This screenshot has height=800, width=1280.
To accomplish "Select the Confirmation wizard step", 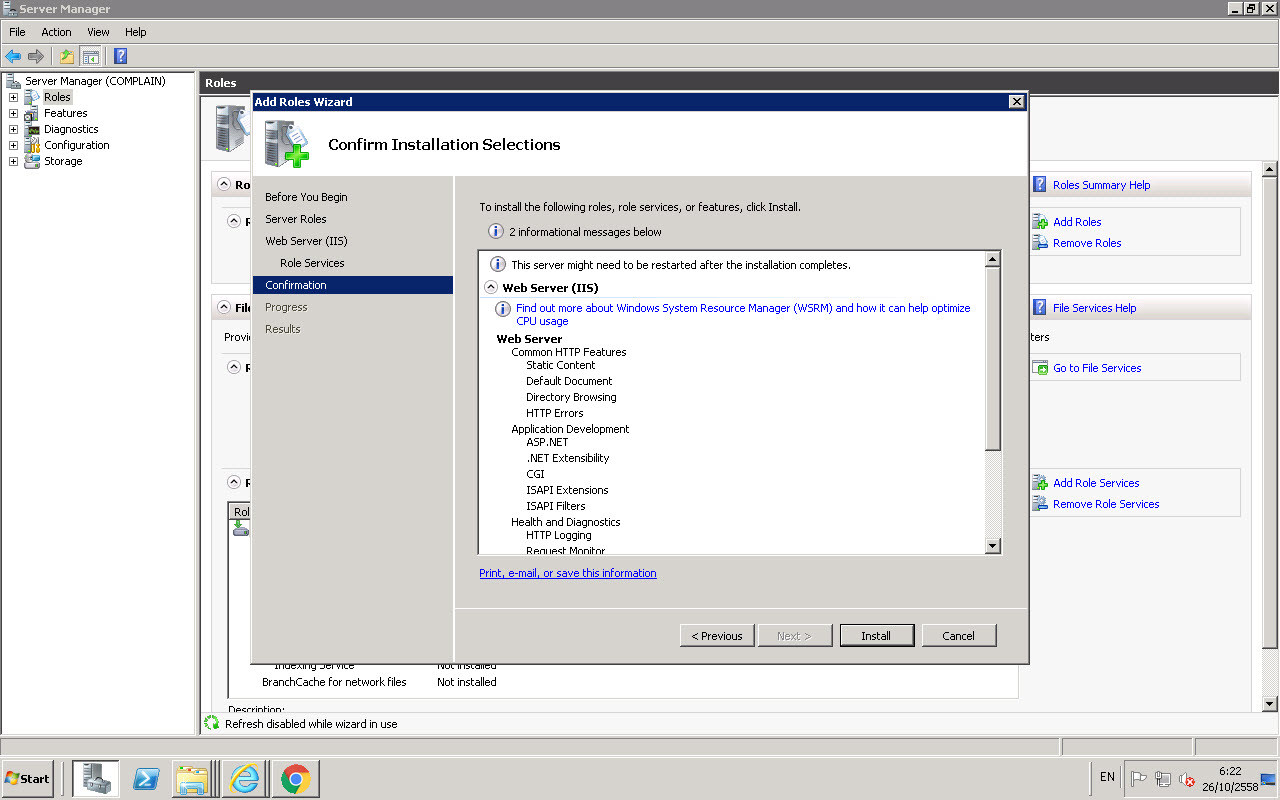I will 352,285.
